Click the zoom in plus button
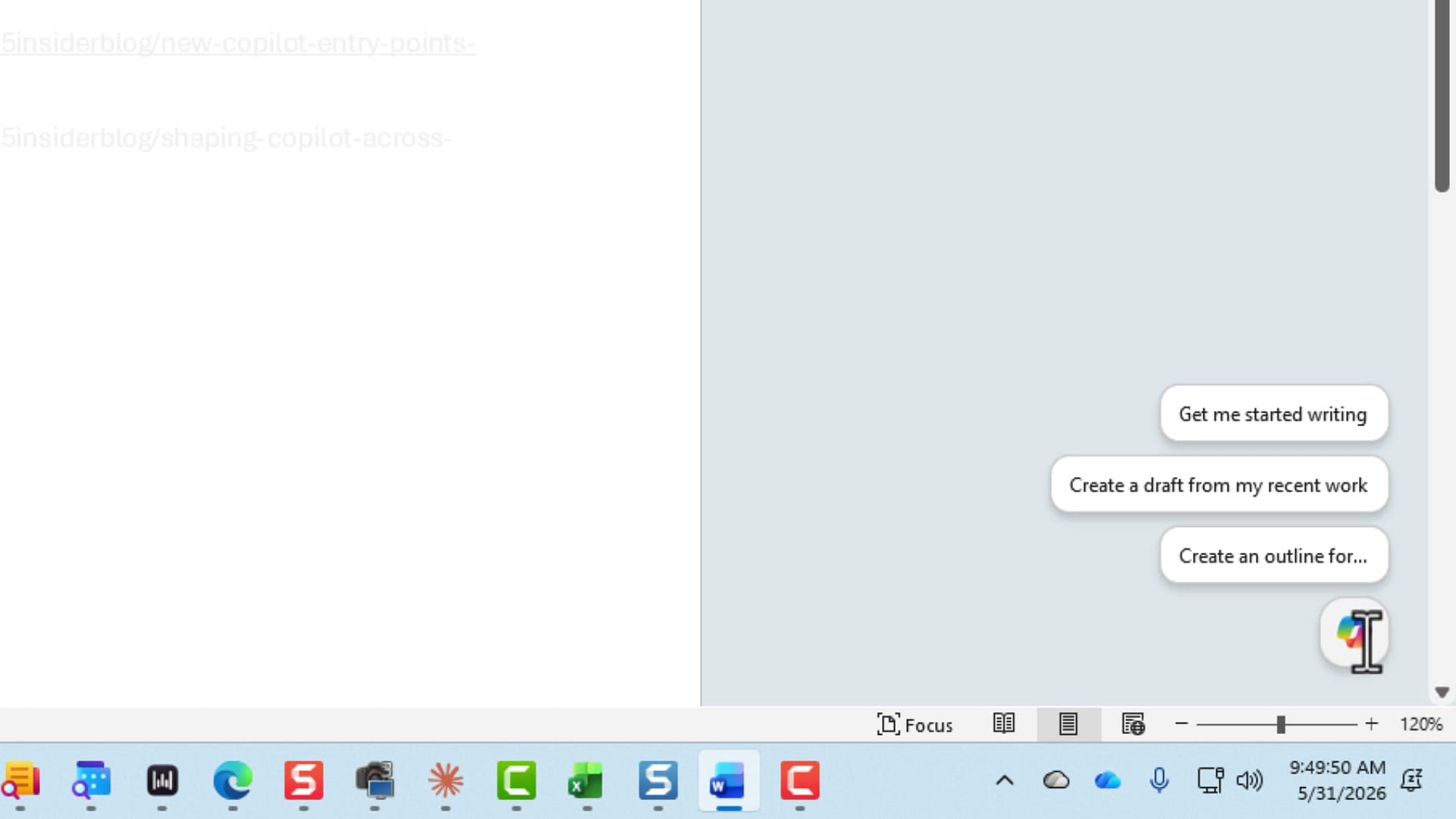The image size is (1456, 819). (x=1371, y=724)
